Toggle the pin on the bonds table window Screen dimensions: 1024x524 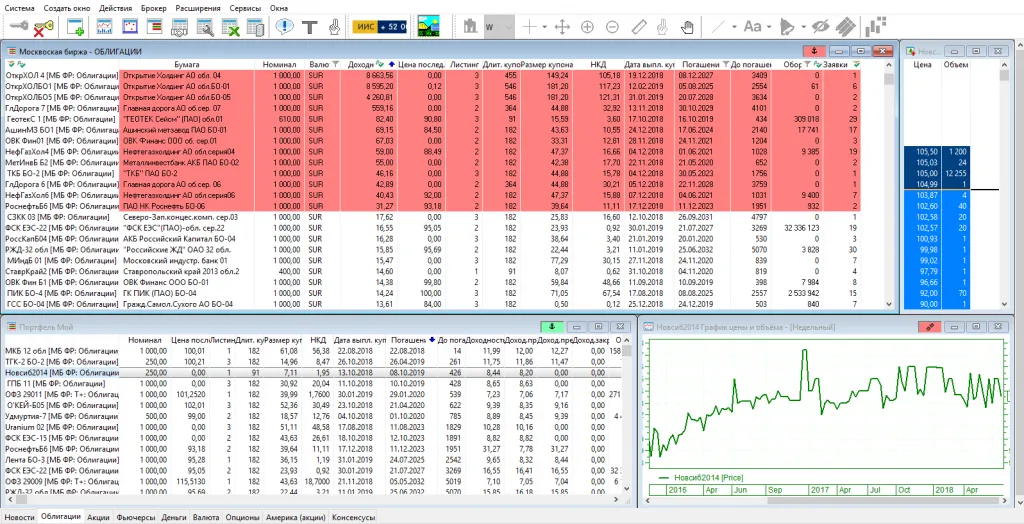coord(816,50)
